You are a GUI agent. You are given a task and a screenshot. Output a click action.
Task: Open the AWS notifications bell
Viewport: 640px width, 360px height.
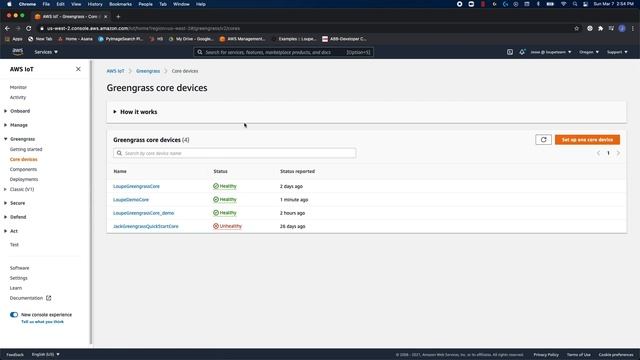click(522, 52)
